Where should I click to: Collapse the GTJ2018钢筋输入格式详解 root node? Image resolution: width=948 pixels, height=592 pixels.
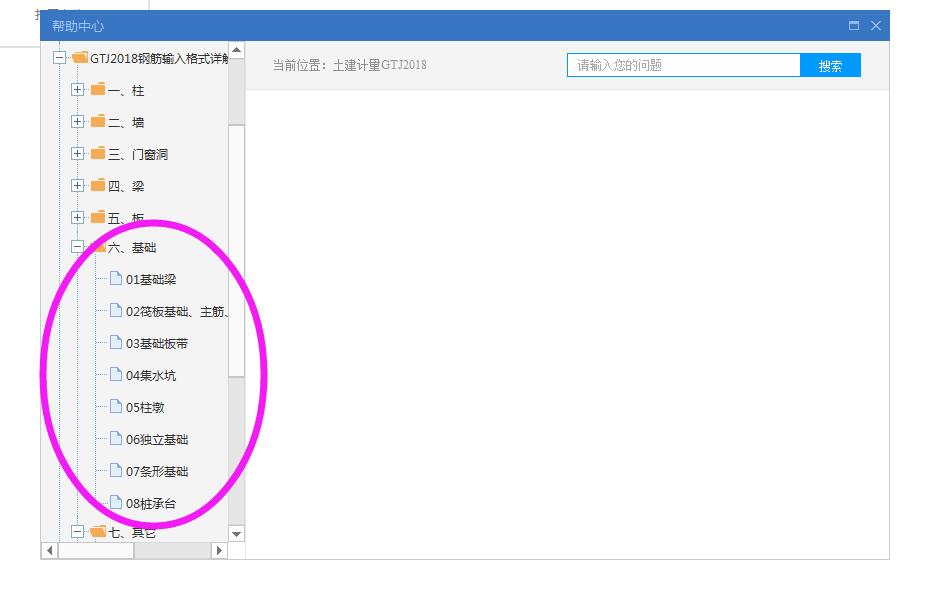click(x=59, y=58)
